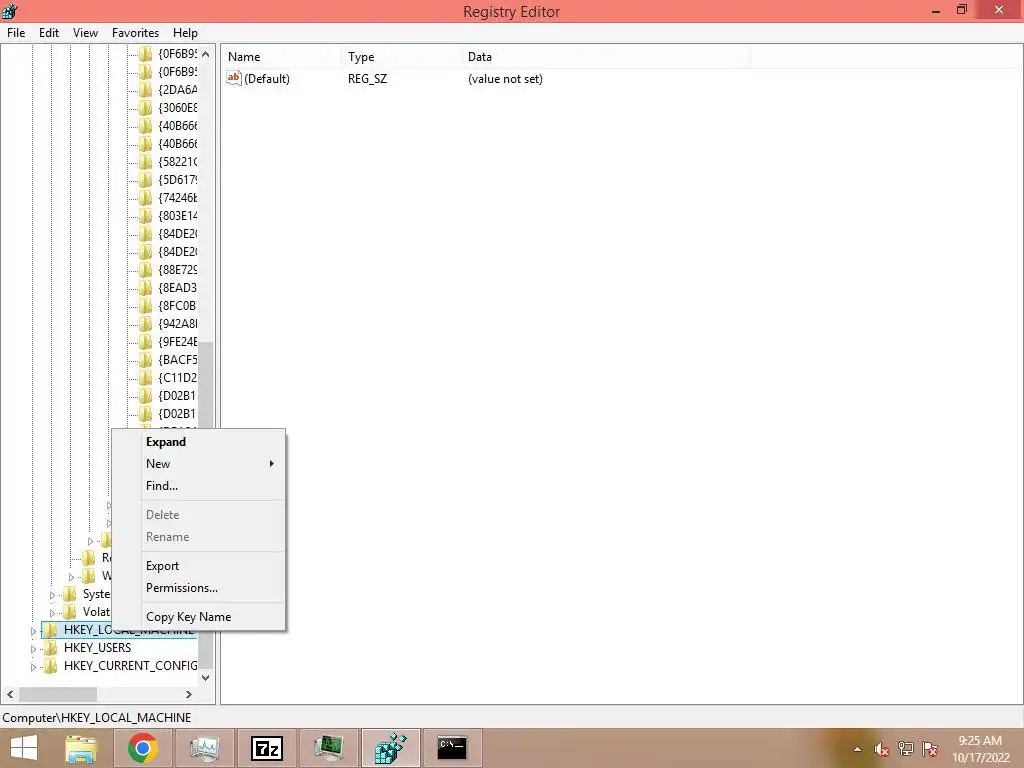This screenshot has height=768, width=1024.
Task: Click the folder icon of {2DA6A key
Action: tap(146, 89)
